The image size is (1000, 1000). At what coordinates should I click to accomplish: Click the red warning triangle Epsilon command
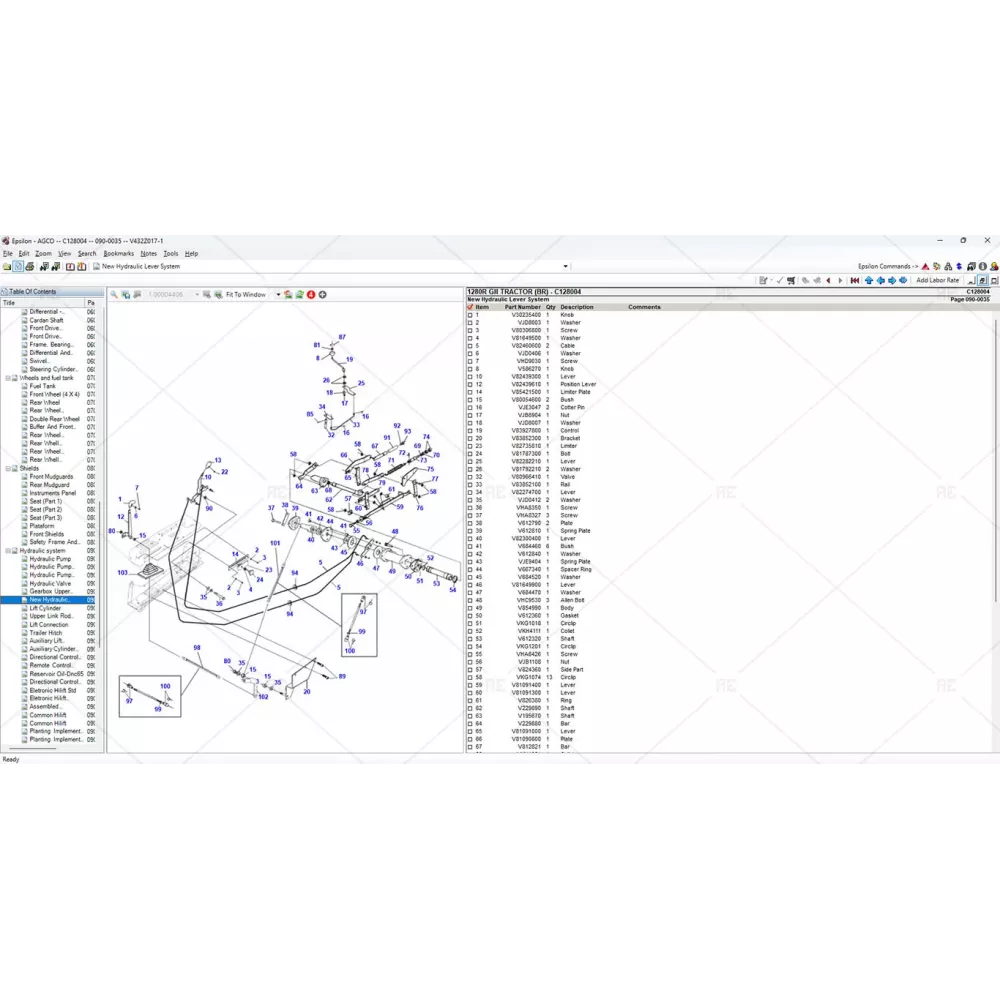[x=925, y=267]
